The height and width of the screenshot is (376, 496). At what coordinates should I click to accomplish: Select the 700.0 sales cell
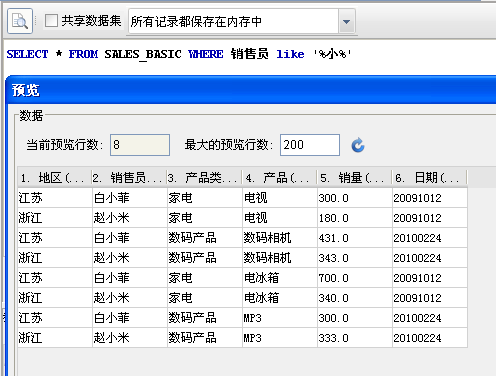(x=355, y=278)
